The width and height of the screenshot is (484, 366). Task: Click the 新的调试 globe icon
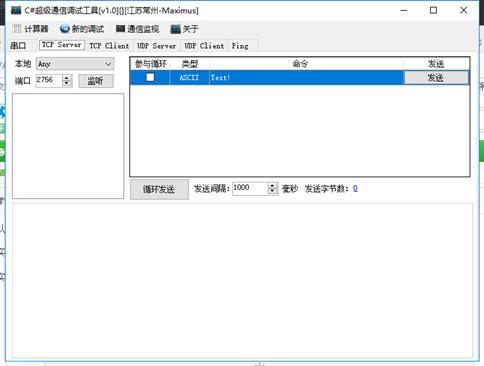[65, 29]
